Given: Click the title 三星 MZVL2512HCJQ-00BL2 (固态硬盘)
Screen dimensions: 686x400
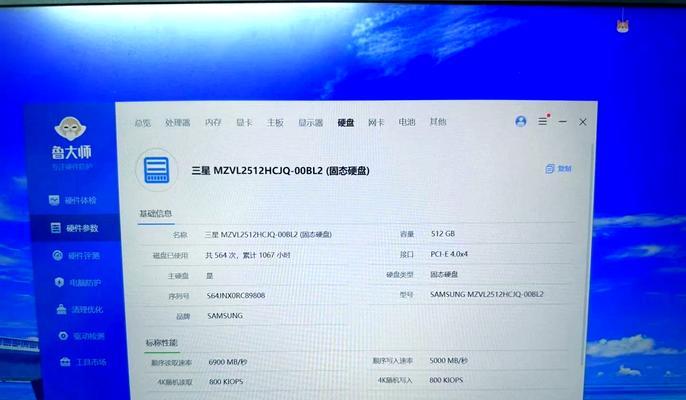Looking at the screenshot, I should pos(280,171).
